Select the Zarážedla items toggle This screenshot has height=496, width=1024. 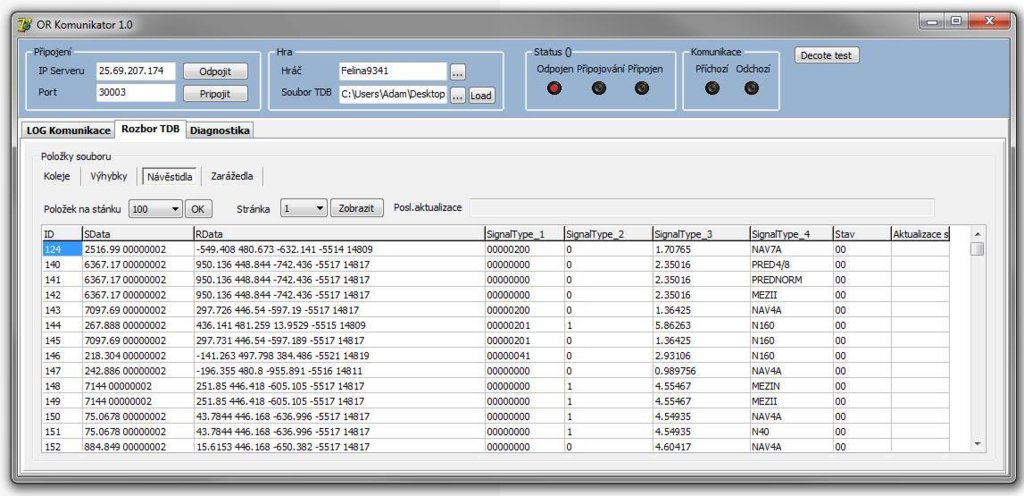232,176
